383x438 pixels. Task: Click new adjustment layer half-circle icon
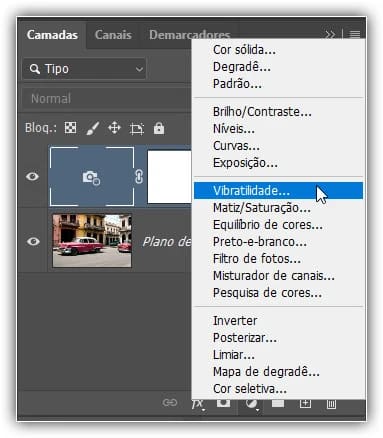pyautogui.click(x=251, y=404)
